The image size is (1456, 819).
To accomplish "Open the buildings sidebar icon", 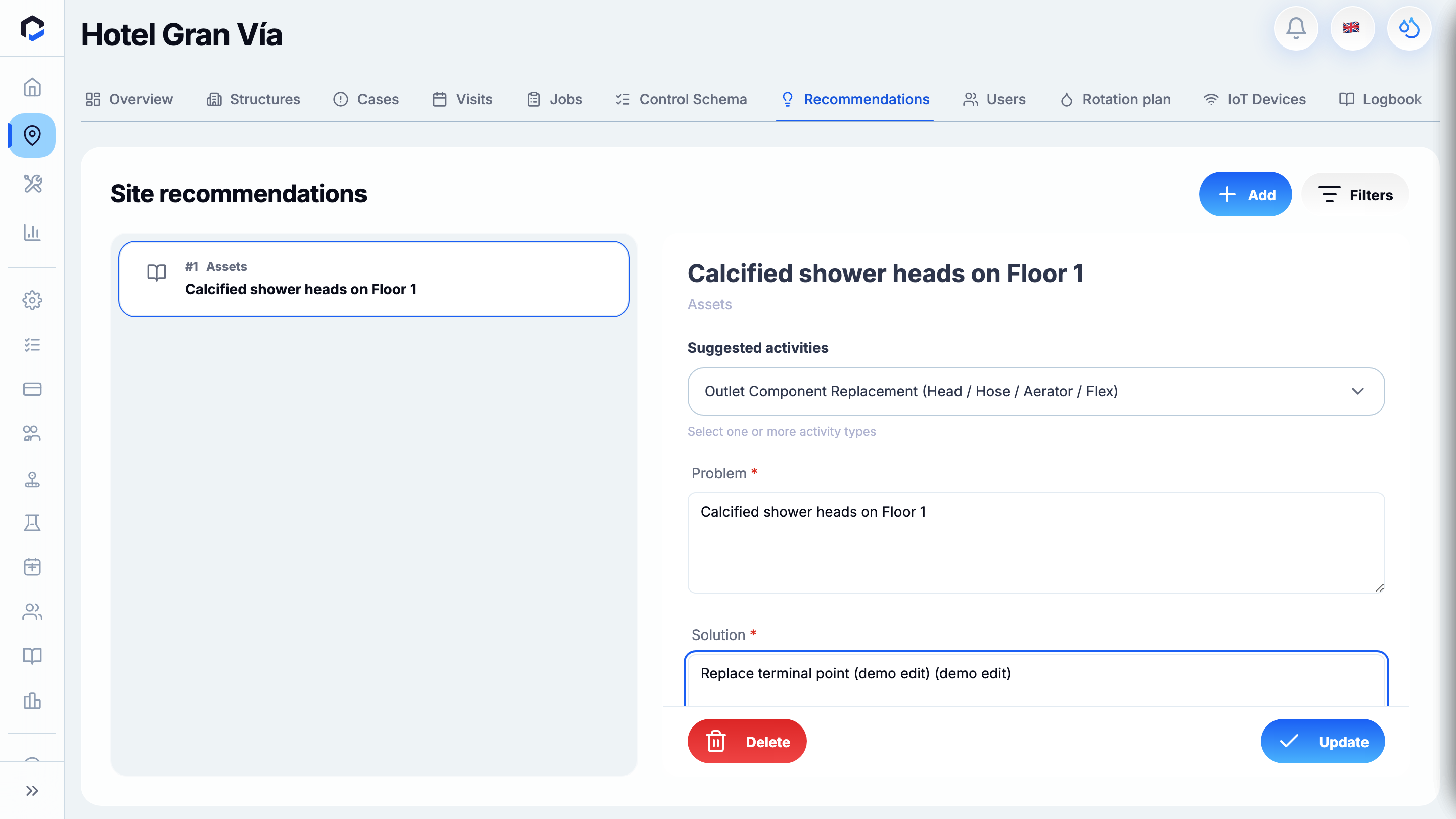I will [32, 701].
